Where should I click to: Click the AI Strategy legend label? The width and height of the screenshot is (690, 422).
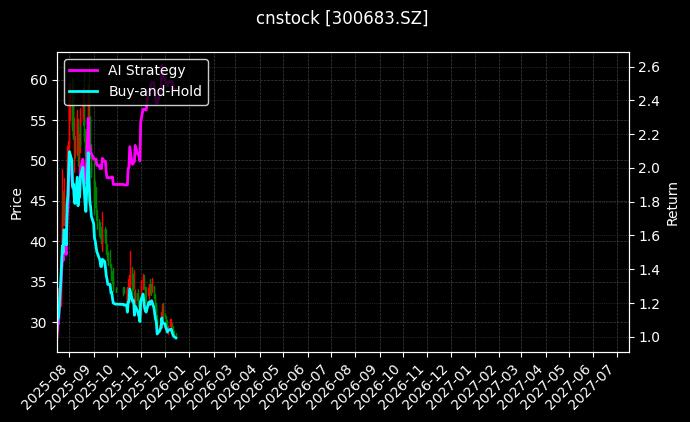tap(147, 70)
